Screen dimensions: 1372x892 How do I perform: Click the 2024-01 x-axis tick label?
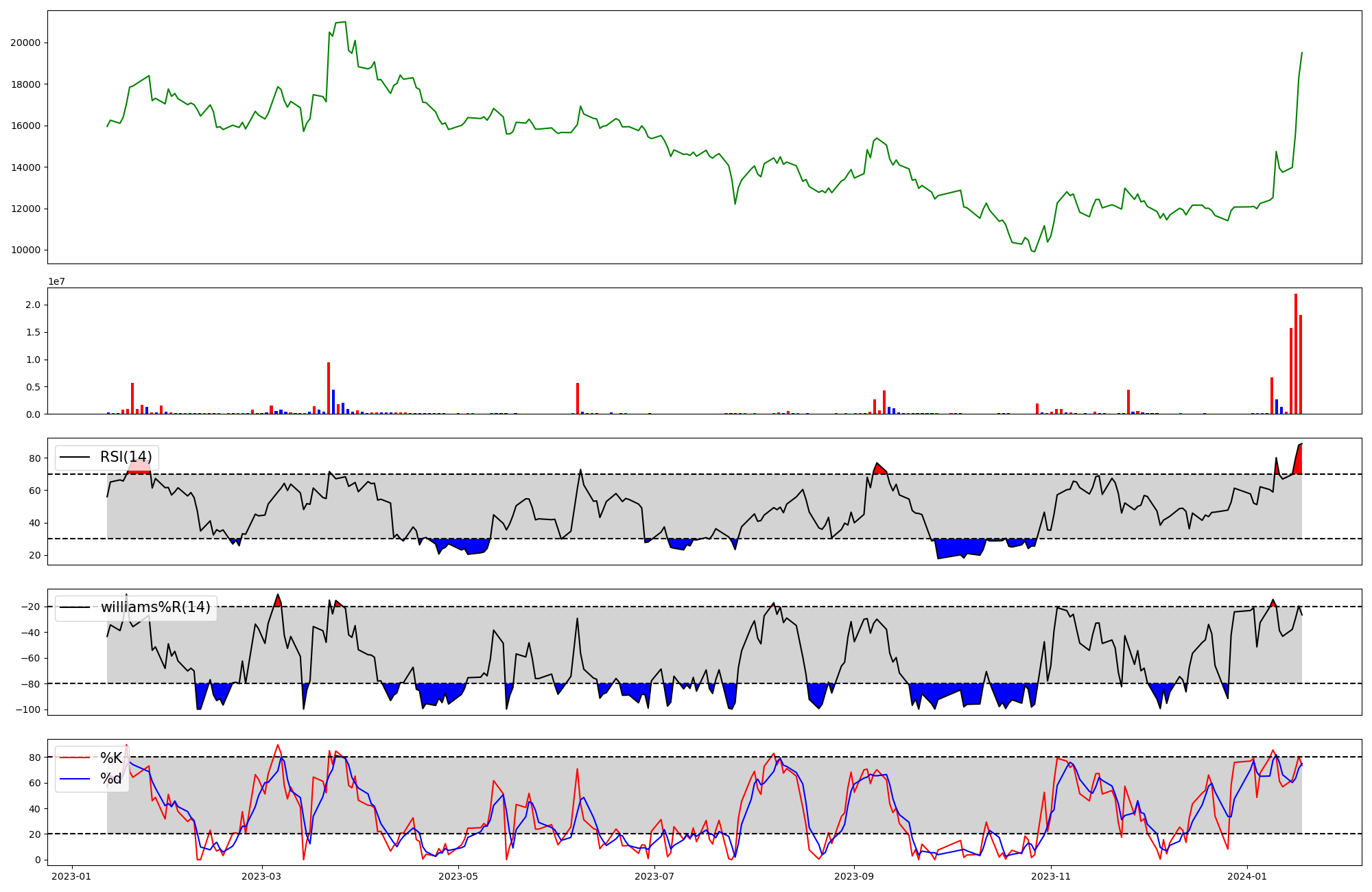click(x=1246, y=876)
